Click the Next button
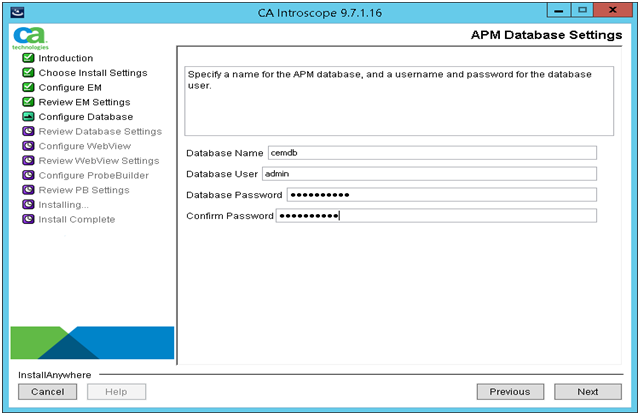The width and height of the screenshot is (640, 415). pyautogui.click(x=588, y=392)
